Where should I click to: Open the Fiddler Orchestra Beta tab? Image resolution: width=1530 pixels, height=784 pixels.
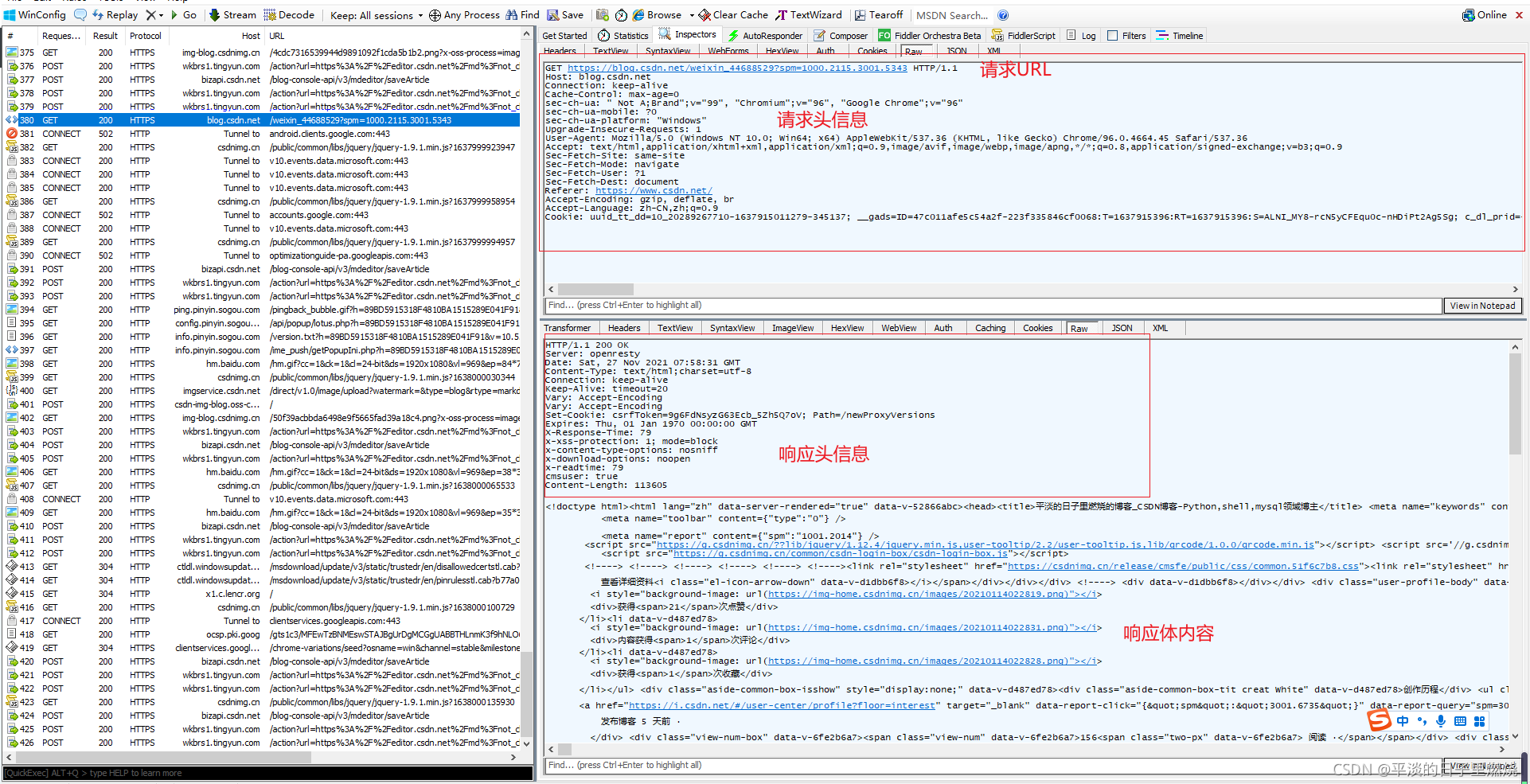(x=930, y=35)
